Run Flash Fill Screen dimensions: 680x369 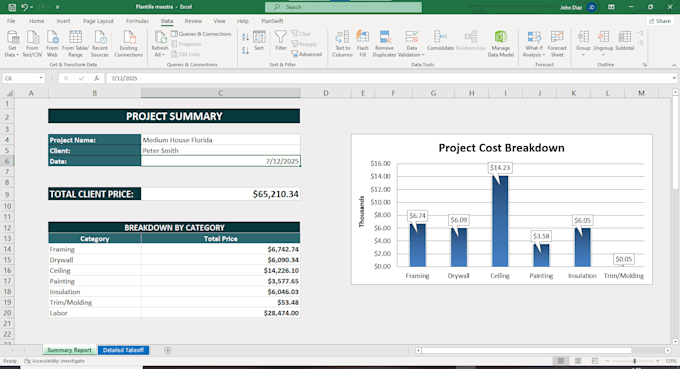363,44
